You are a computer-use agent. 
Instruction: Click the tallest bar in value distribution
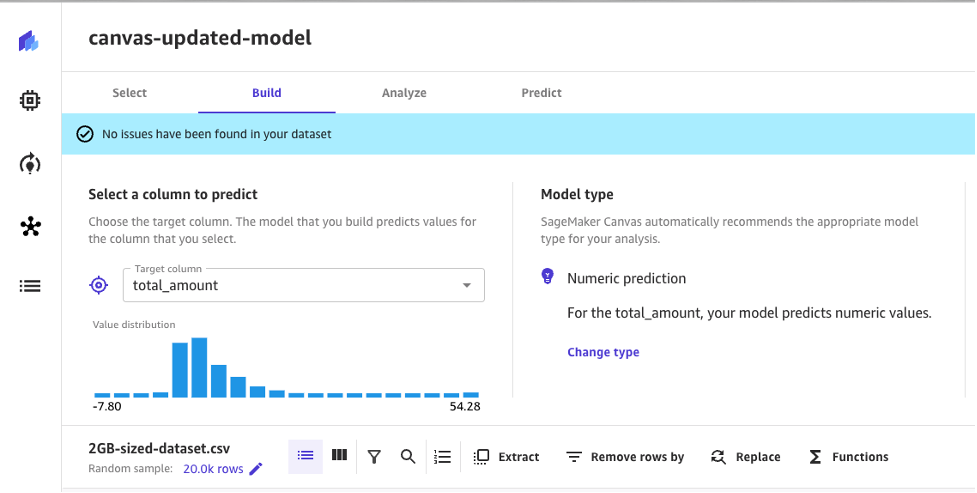199,368
